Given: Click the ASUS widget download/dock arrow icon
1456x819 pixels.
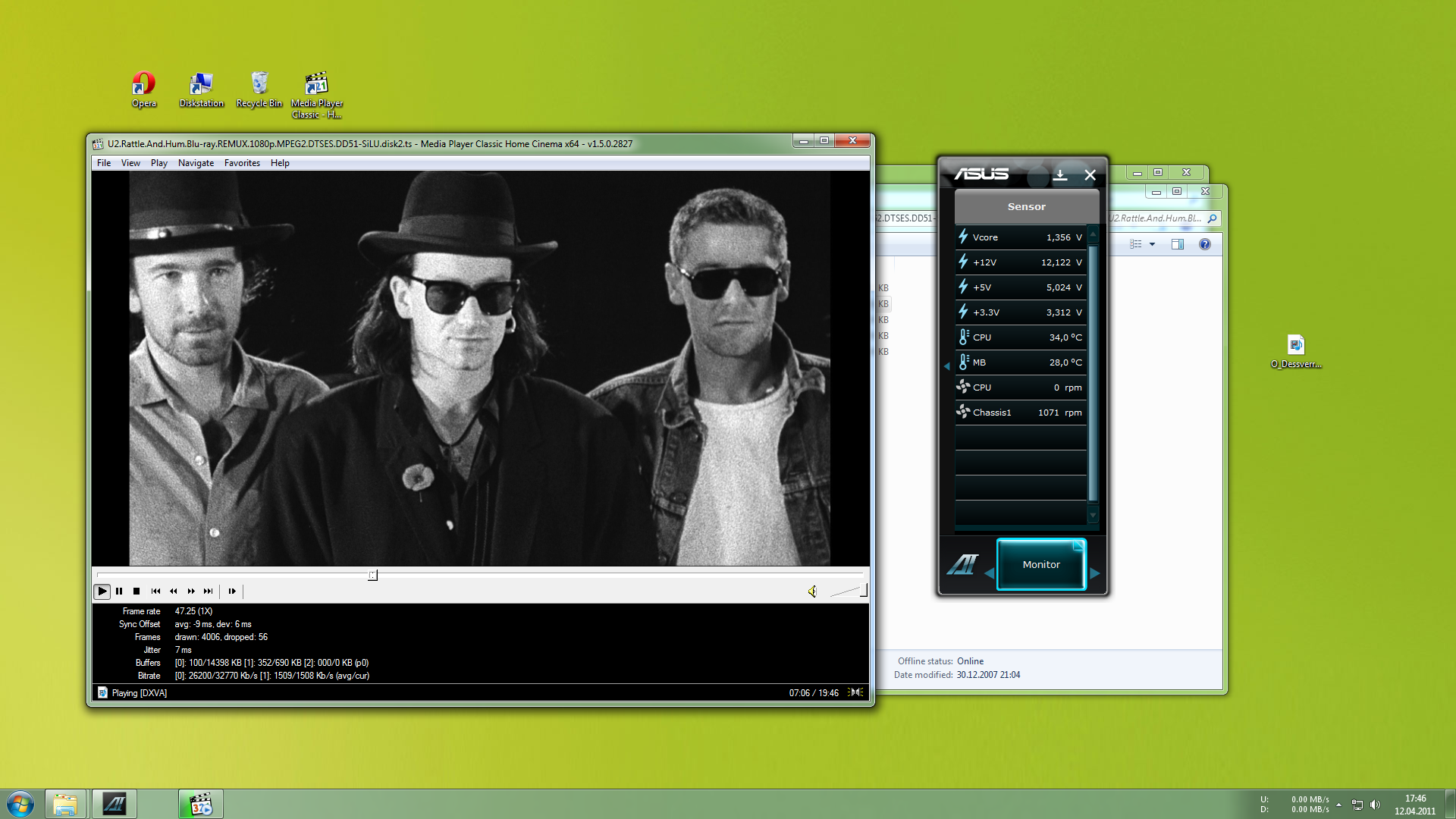Looking at the screenshot, I should (x=1060, y=175).
